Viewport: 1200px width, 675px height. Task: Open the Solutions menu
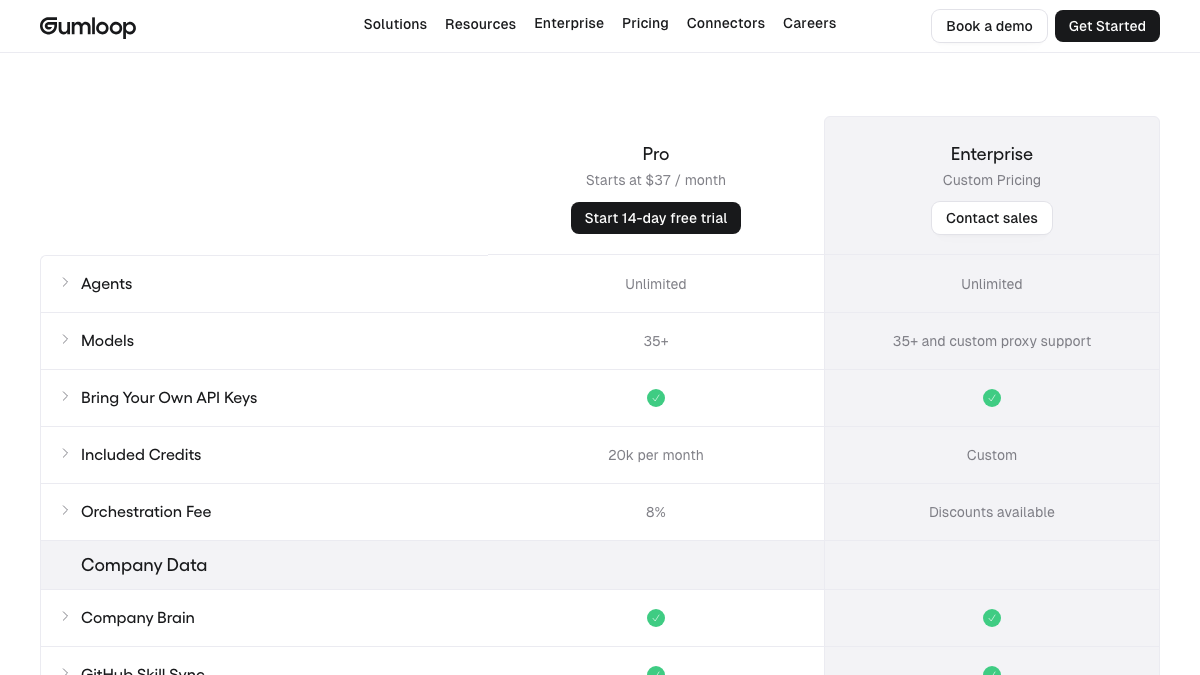tap(395, 24)
